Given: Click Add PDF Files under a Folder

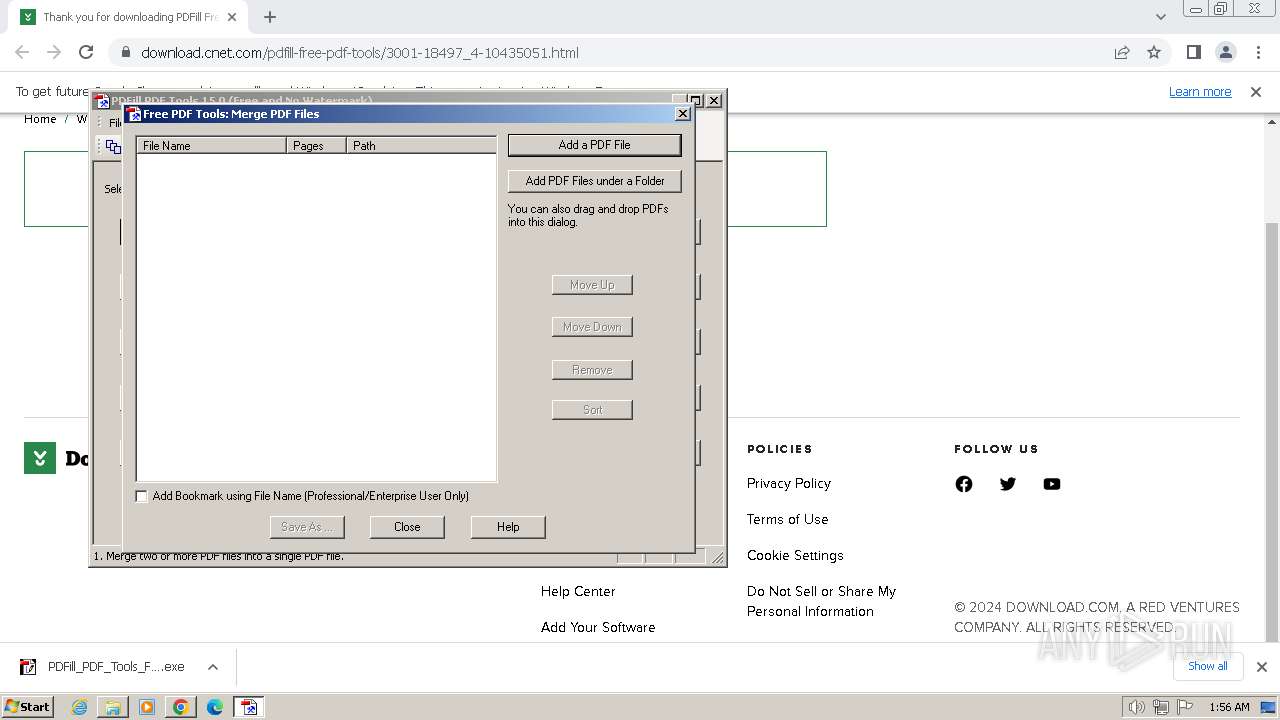Looking at the screenshot, I should (x=594, y=181).
